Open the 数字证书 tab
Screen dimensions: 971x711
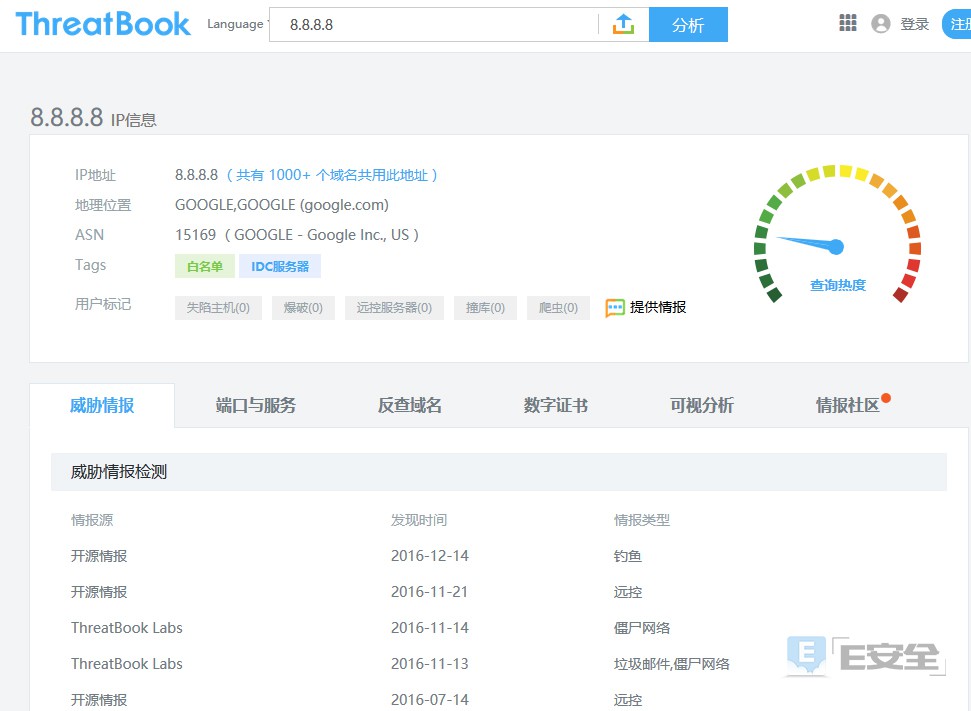[x=556, y=405]
